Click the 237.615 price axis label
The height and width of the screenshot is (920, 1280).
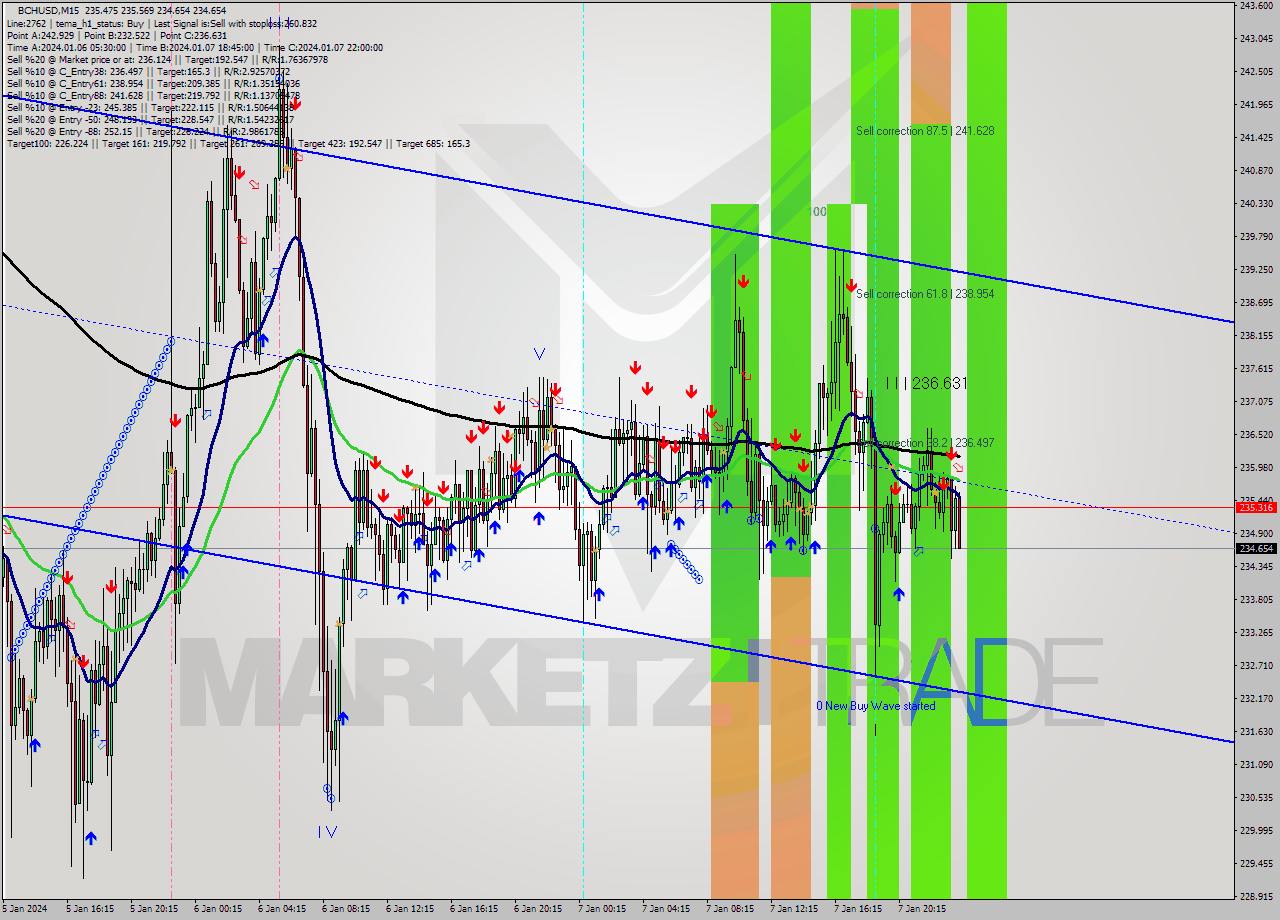1256,369
